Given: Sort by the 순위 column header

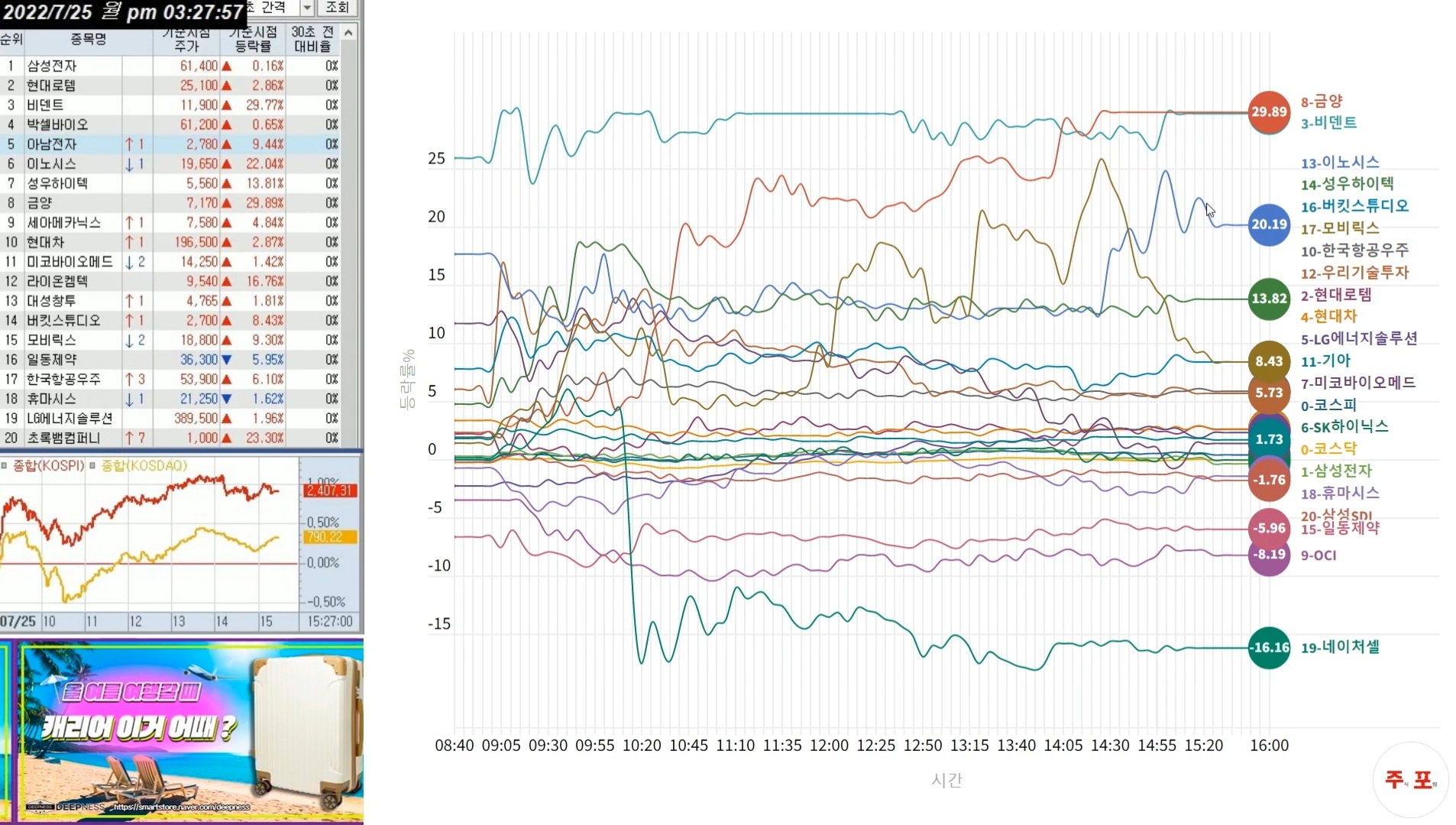Looking at the screenshot, I should [x=11, y=39].
